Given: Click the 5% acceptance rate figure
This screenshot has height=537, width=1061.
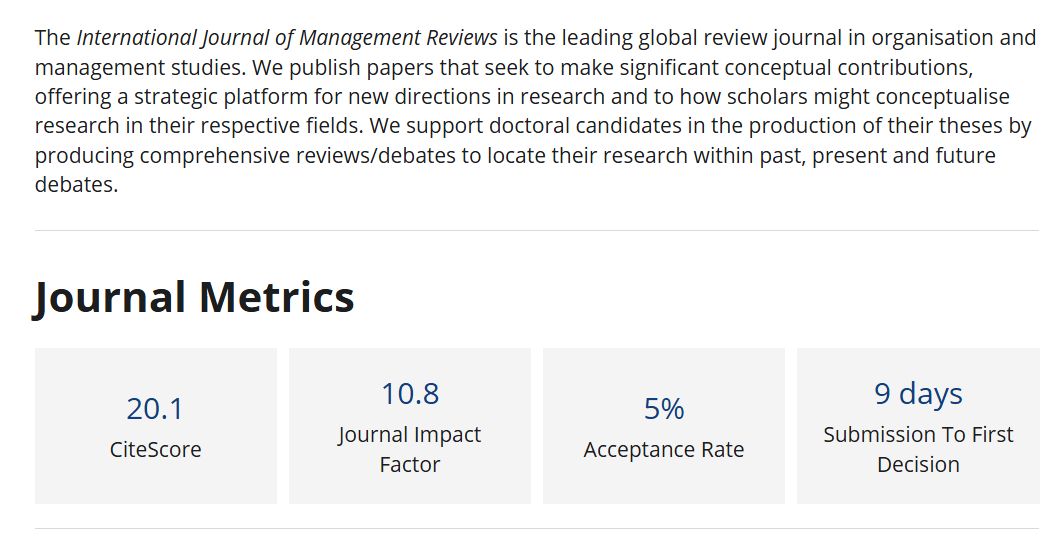Looking at the screenshot, I should click(x=664, y=408).
